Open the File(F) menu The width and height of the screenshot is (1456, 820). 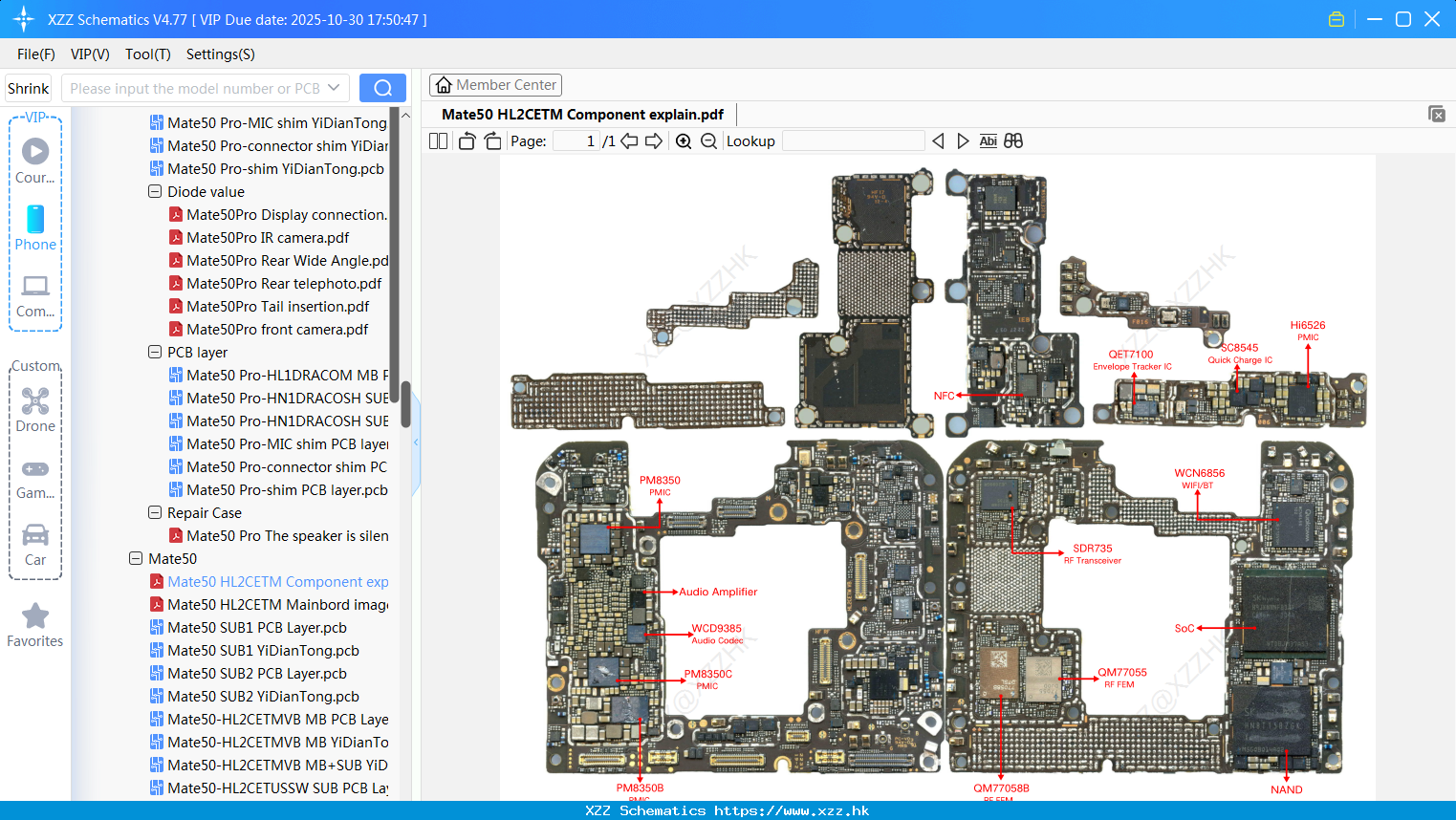click(36, 54)
